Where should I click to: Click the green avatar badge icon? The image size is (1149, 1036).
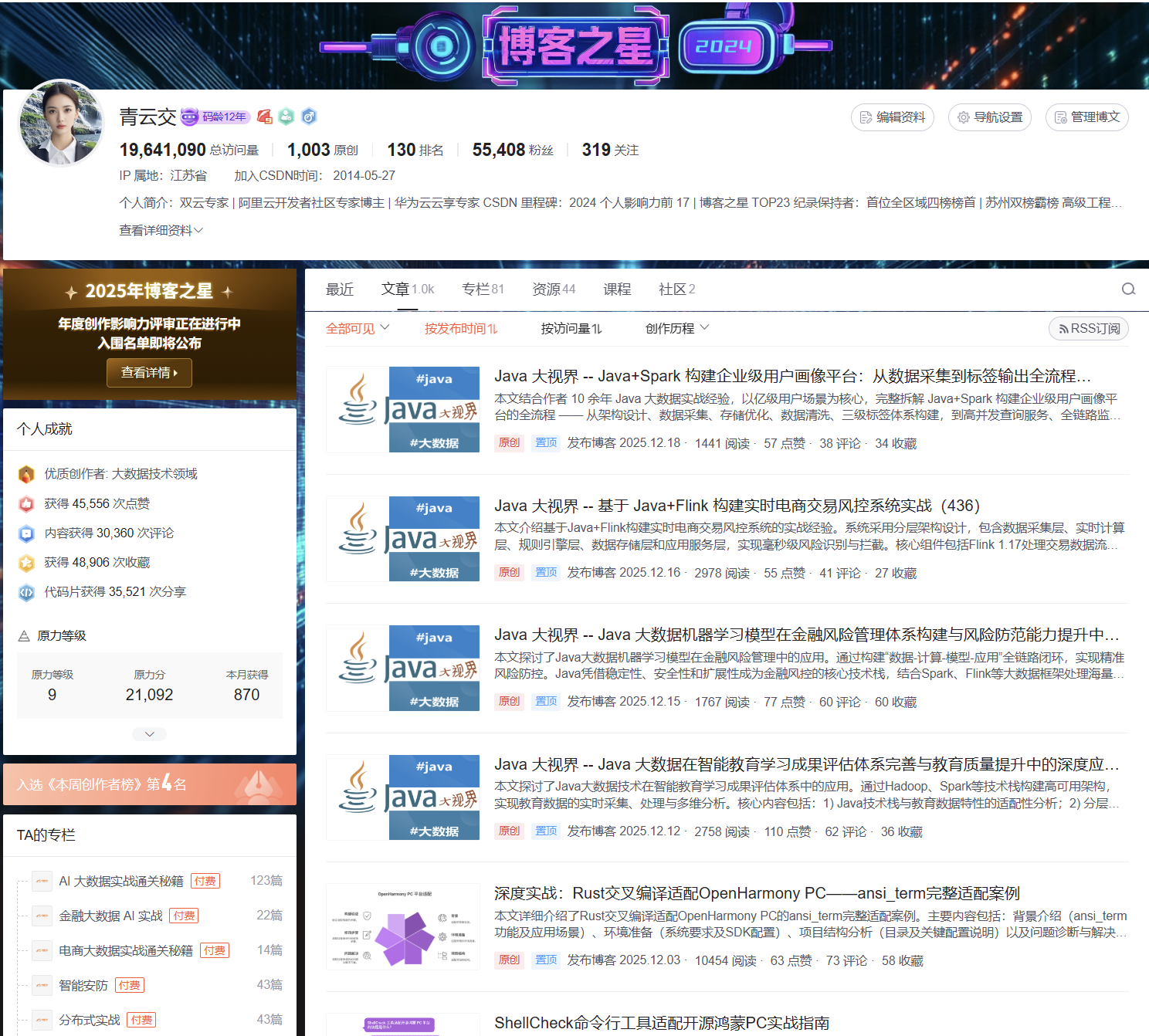[x=286, y=117]
